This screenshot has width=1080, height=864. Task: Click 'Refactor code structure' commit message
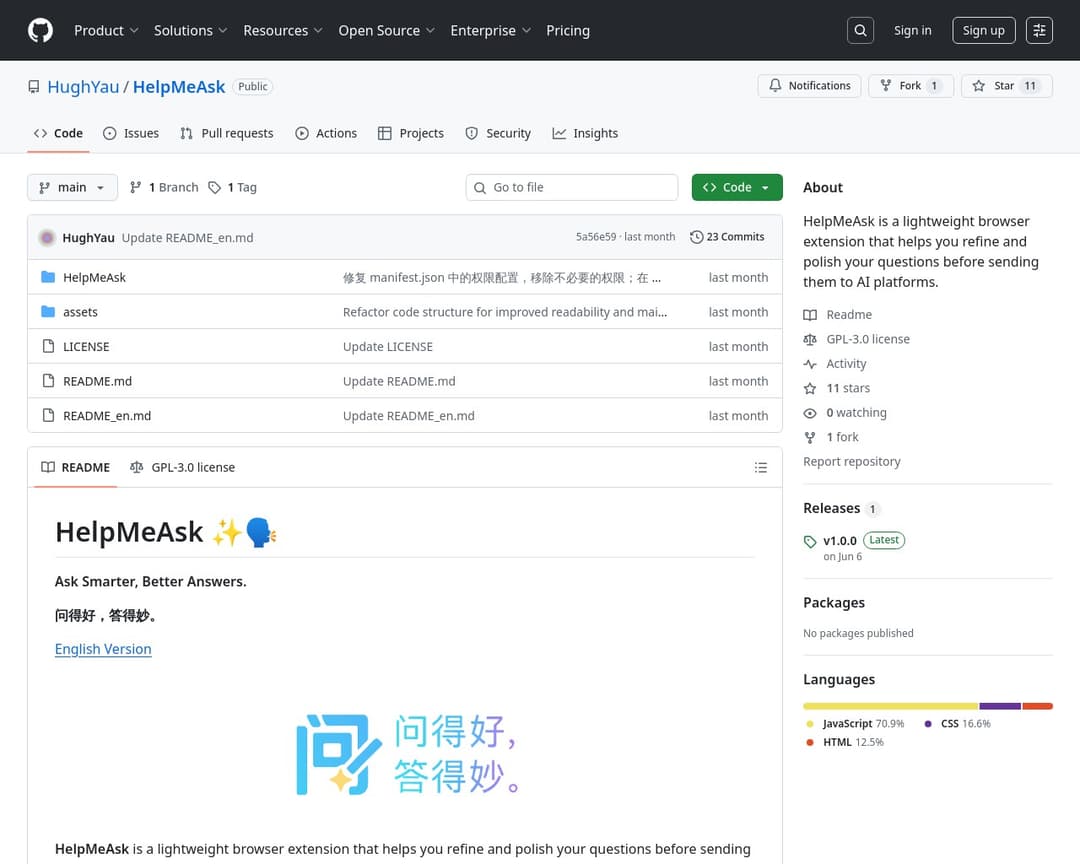[x=505, y=312]
